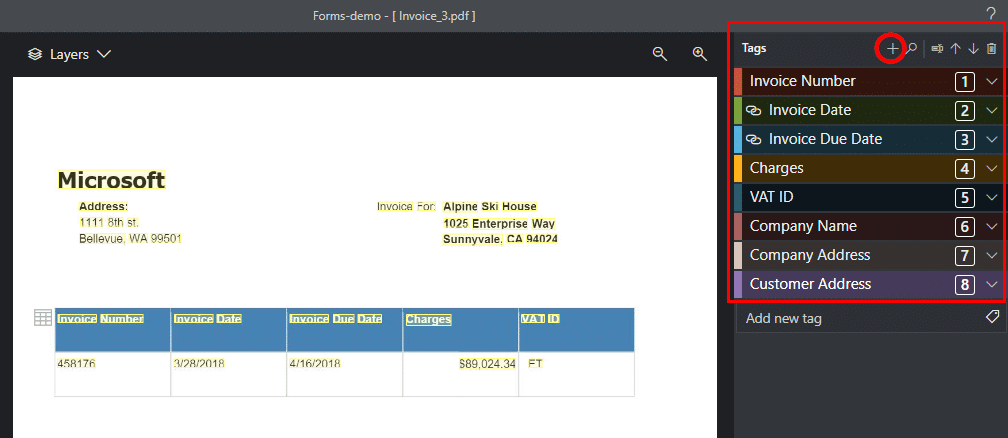Select Sunnyvale, CA 94024 address line
1008x438 pixels.
pyautogui.click(x=500, y=240)
